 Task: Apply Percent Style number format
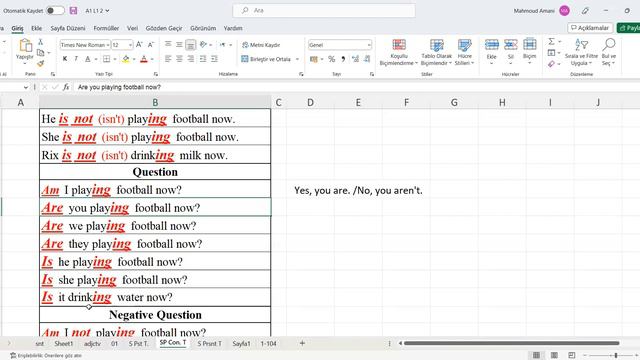tap(331, 59)
